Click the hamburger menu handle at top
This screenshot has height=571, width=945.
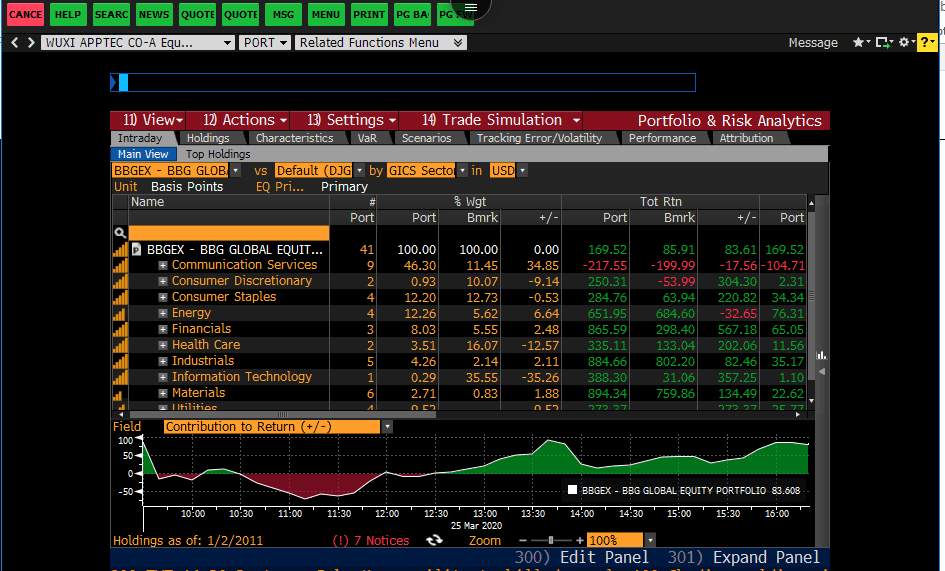(x=471, y=8)
